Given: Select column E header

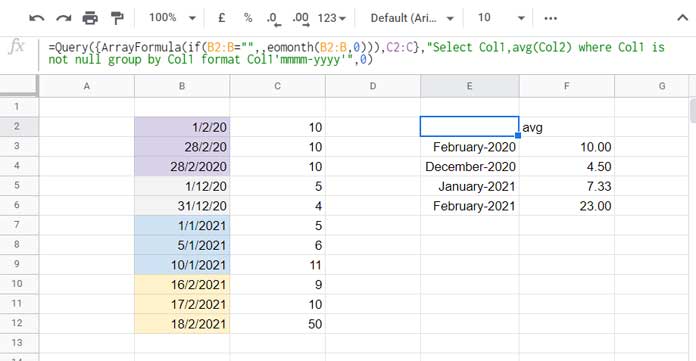Looking at the screenshot, I should tap(470, 86).
